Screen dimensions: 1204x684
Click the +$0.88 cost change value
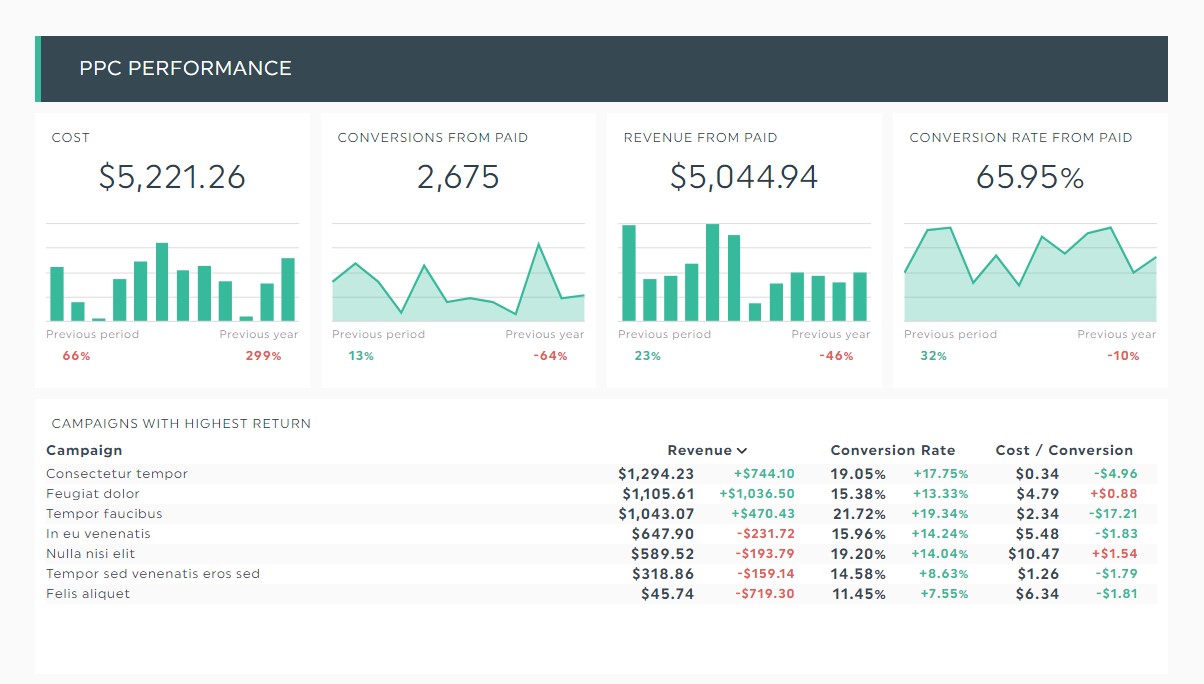coord(1114,494)
